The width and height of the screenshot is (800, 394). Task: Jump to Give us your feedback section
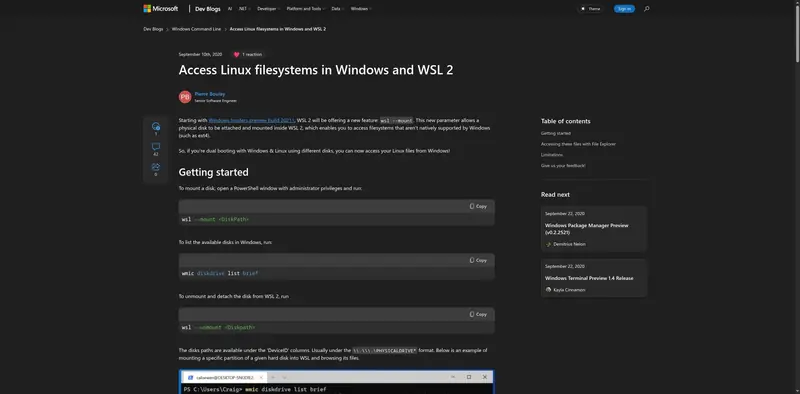click(563, 165)
